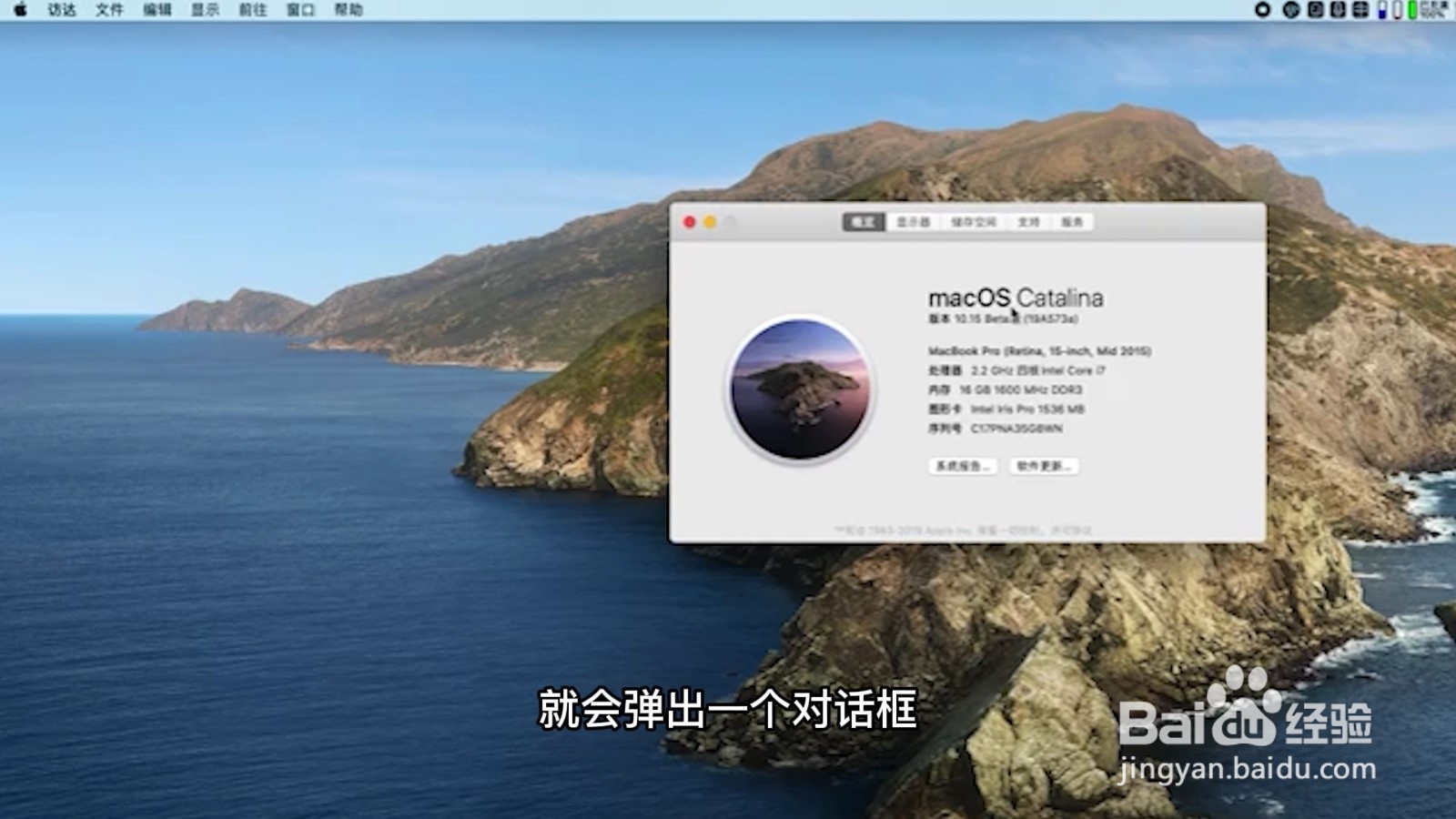Click the green battery icon in menu bar
This screenshot has height=819, width=1456.
pos(1412,10)
